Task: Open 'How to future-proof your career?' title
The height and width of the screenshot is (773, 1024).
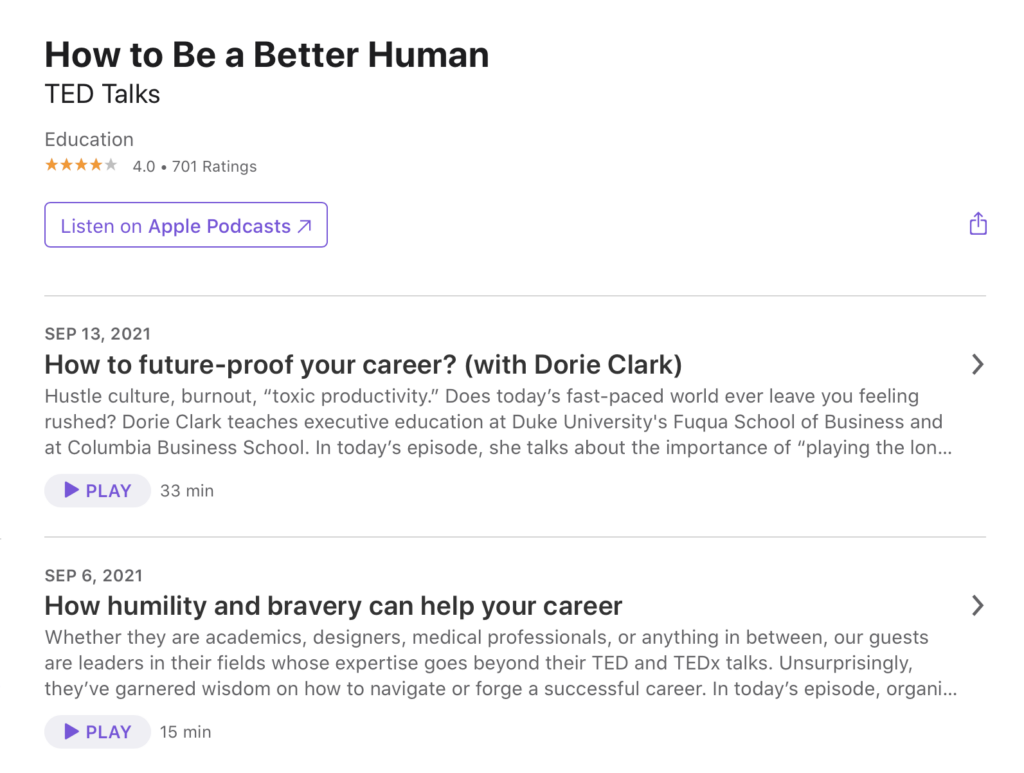Action: tap(363, 364)
